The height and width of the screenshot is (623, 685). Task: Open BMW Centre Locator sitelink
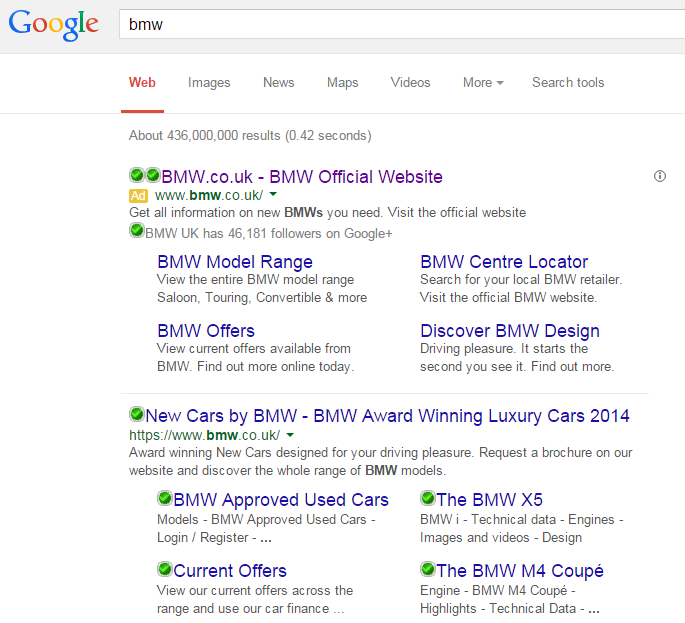(x=504, y=262)
